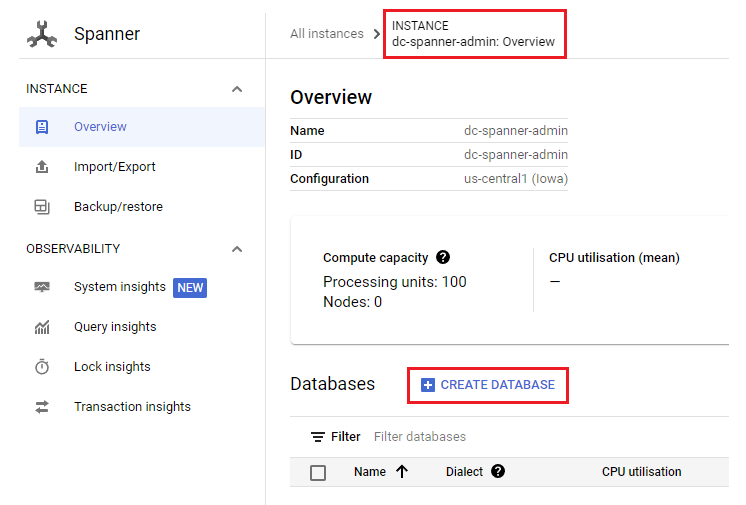746x505 pixels.
Task: Click the Transaction insights arrows icon
Action: 42,406
